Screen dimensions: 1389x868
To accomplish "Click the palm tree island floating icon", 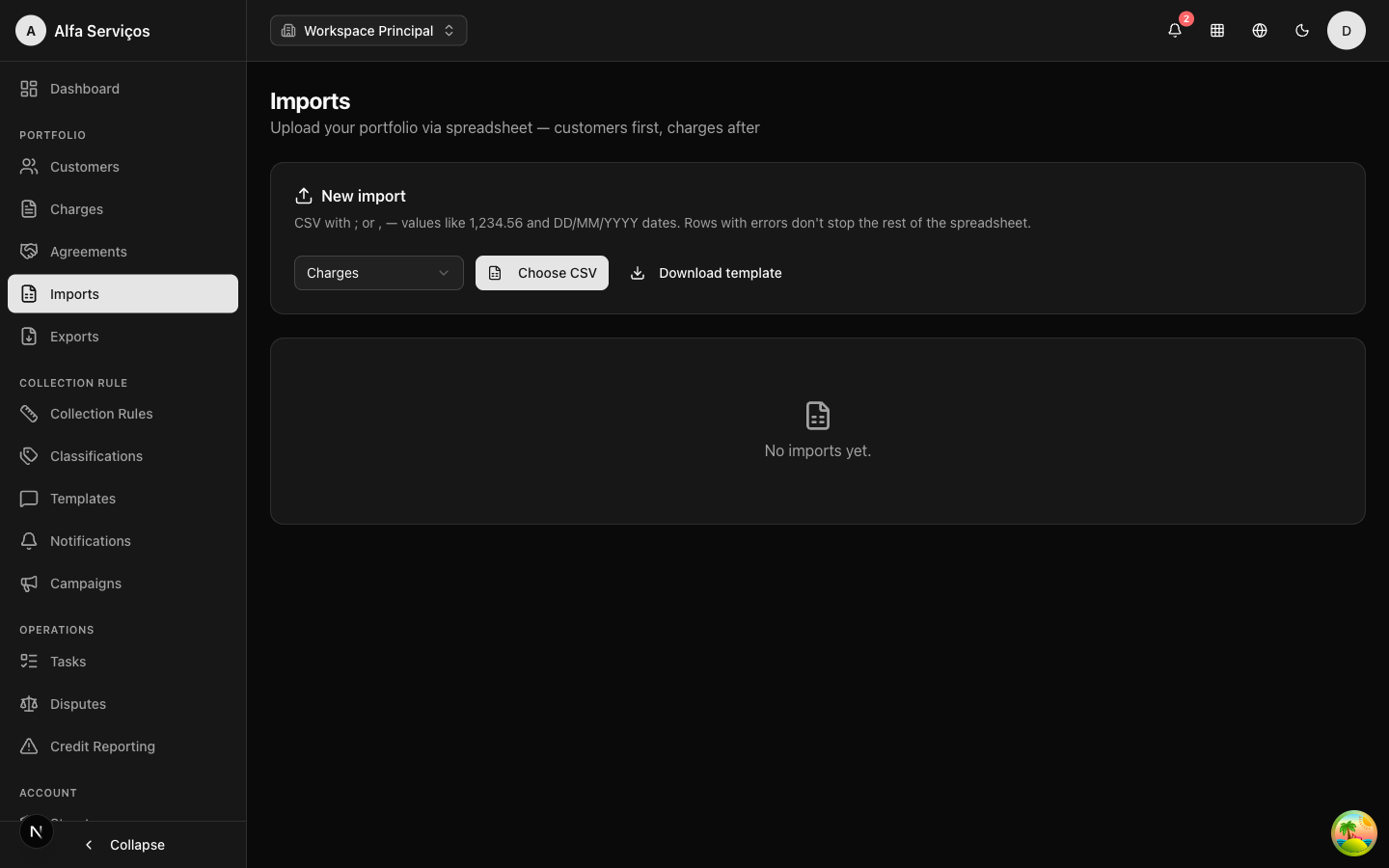I will 1354,833.
